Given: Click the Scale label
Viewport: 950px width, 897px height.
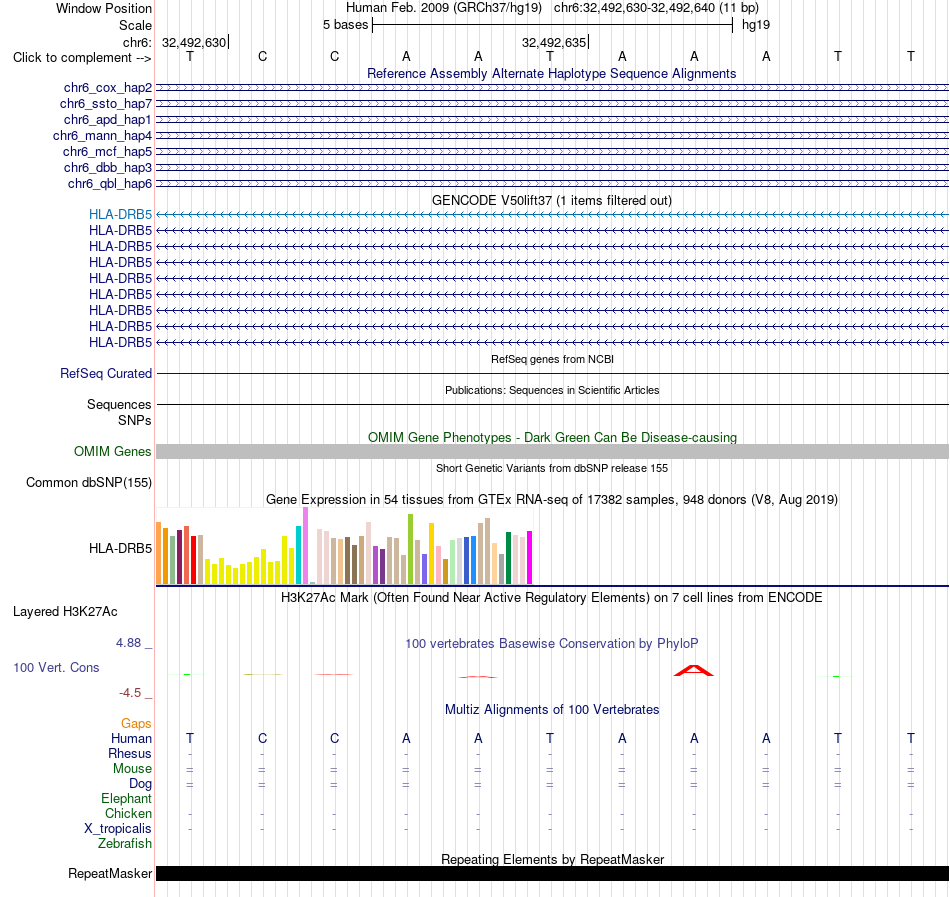Looking at the screenshot, I should [x=135, y=25].
